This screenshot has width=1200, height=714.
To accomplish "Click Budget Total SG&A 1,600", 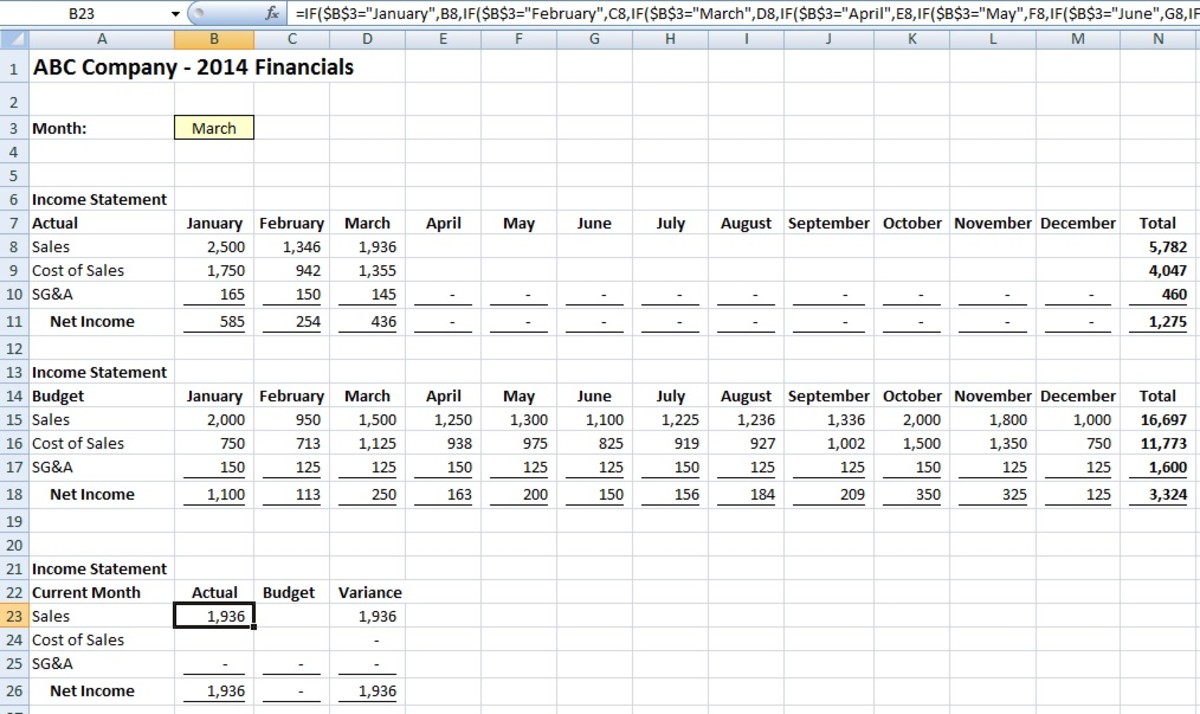I will [1168, 467].
